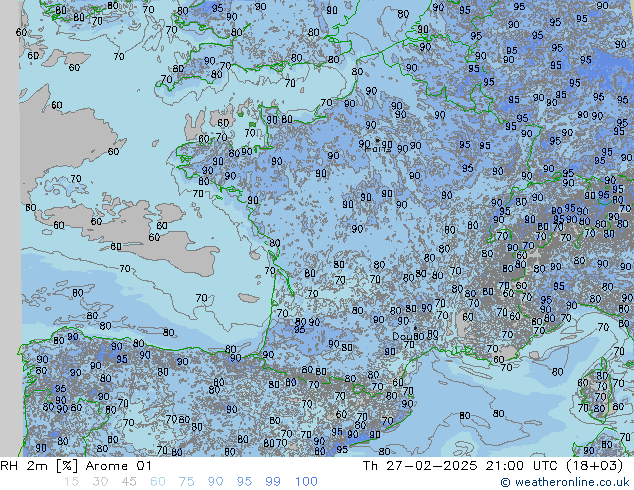
Task: Select legend value 99 in the scale
Action: pos(273,482)
